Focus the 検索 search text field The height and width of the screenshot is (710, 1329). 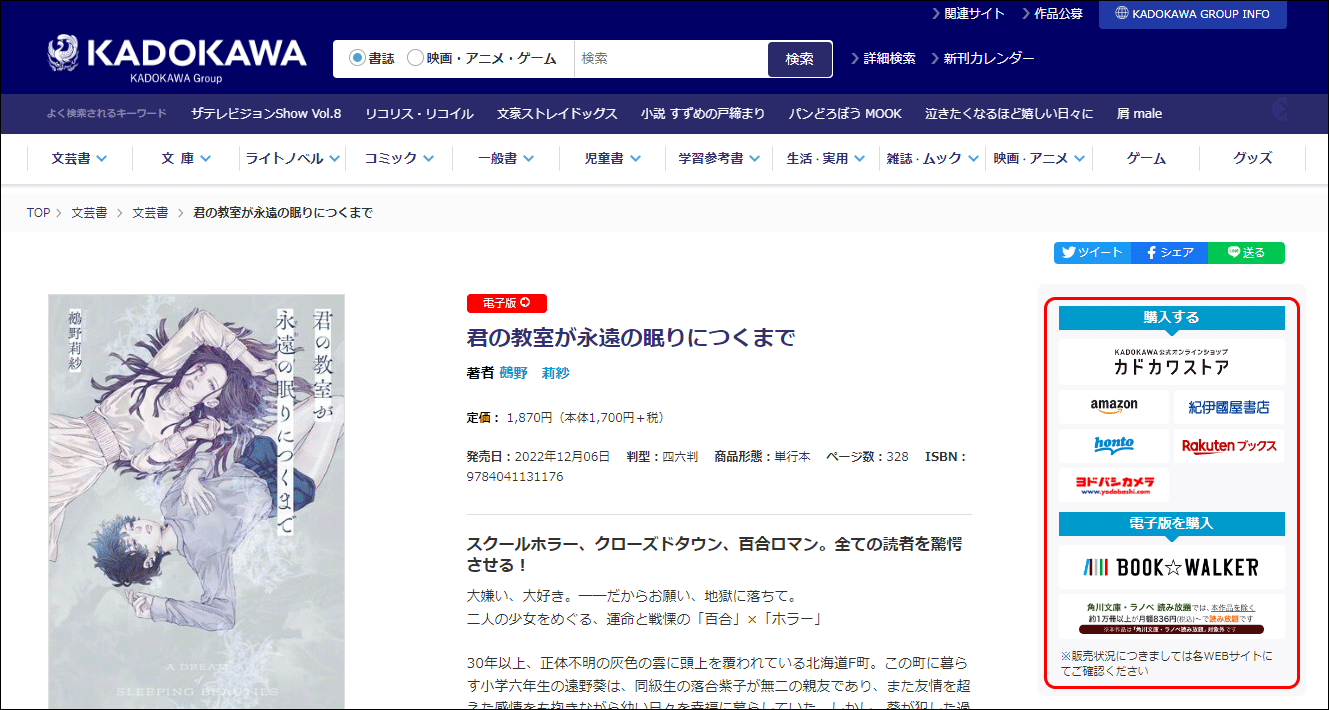pos(671,59)
